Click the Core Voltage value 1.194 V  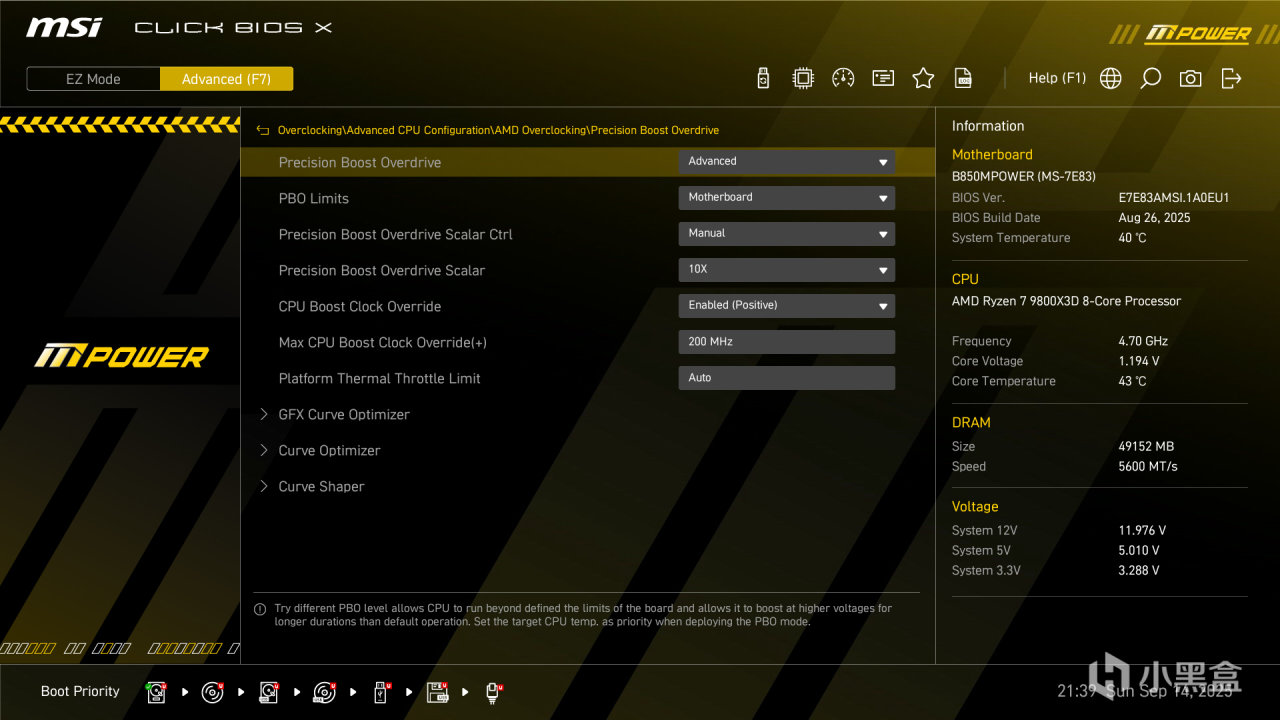[x=1139, y=361]
